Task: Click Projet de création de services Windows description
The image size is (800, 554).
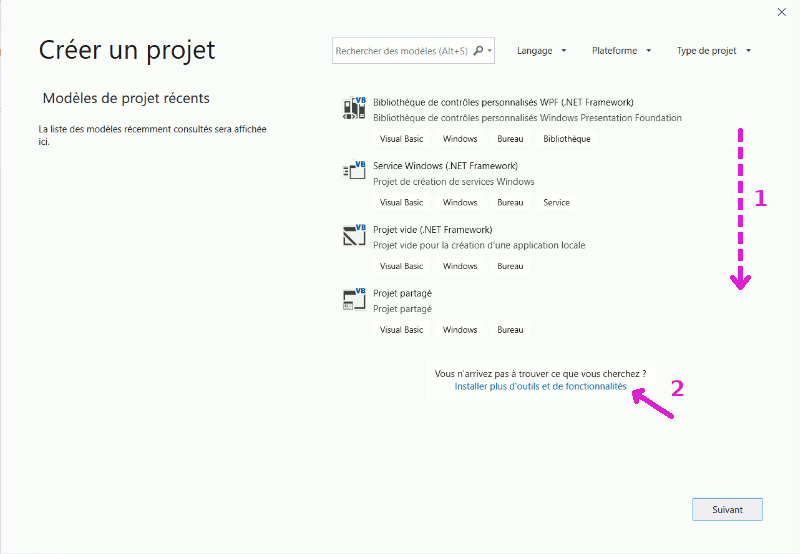Action: [454, 182]
